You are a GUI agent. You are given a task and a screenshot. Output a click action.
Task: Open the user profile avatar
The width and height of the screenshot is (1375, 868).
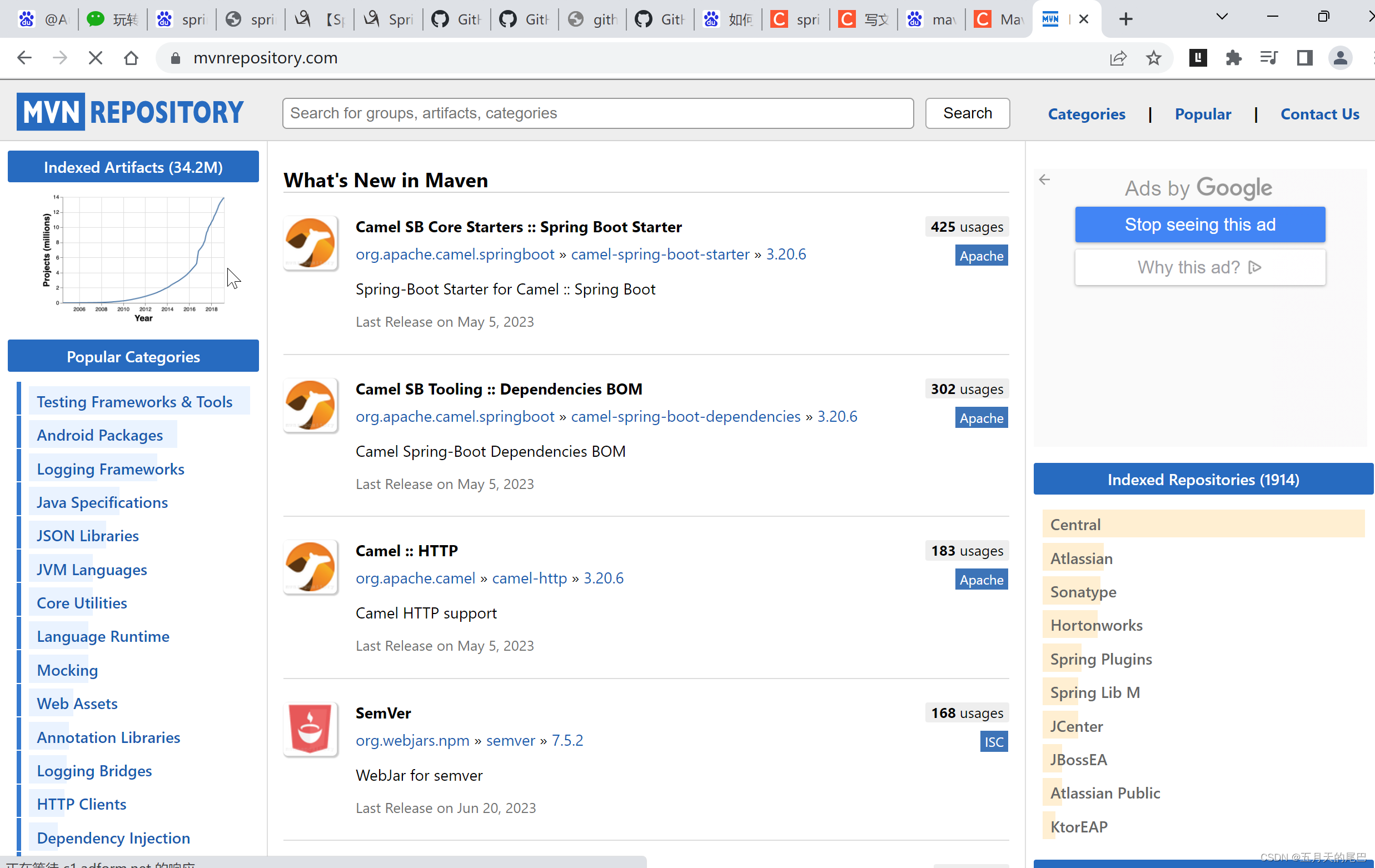[1340, 58]
